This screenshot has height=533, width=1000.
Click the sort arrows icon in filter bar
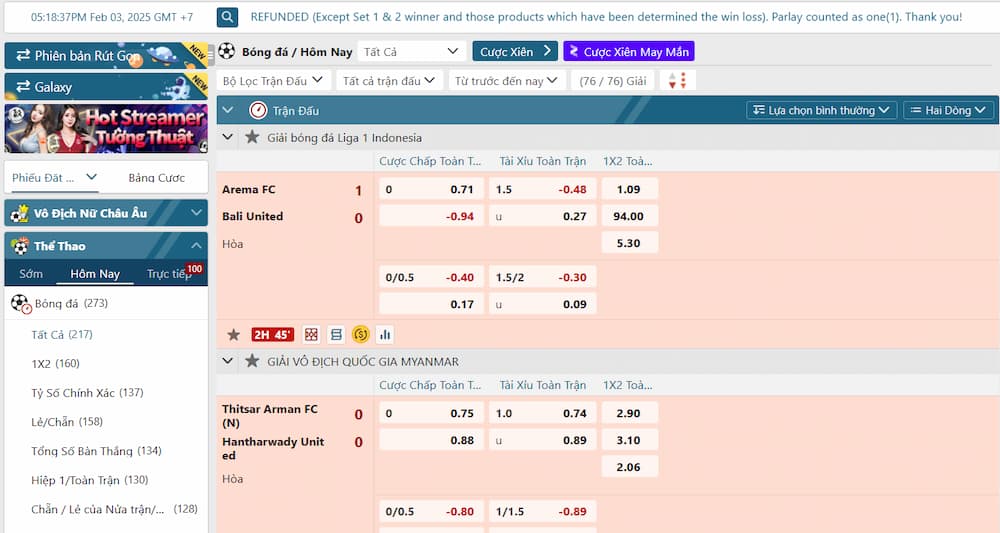(678, 81)
